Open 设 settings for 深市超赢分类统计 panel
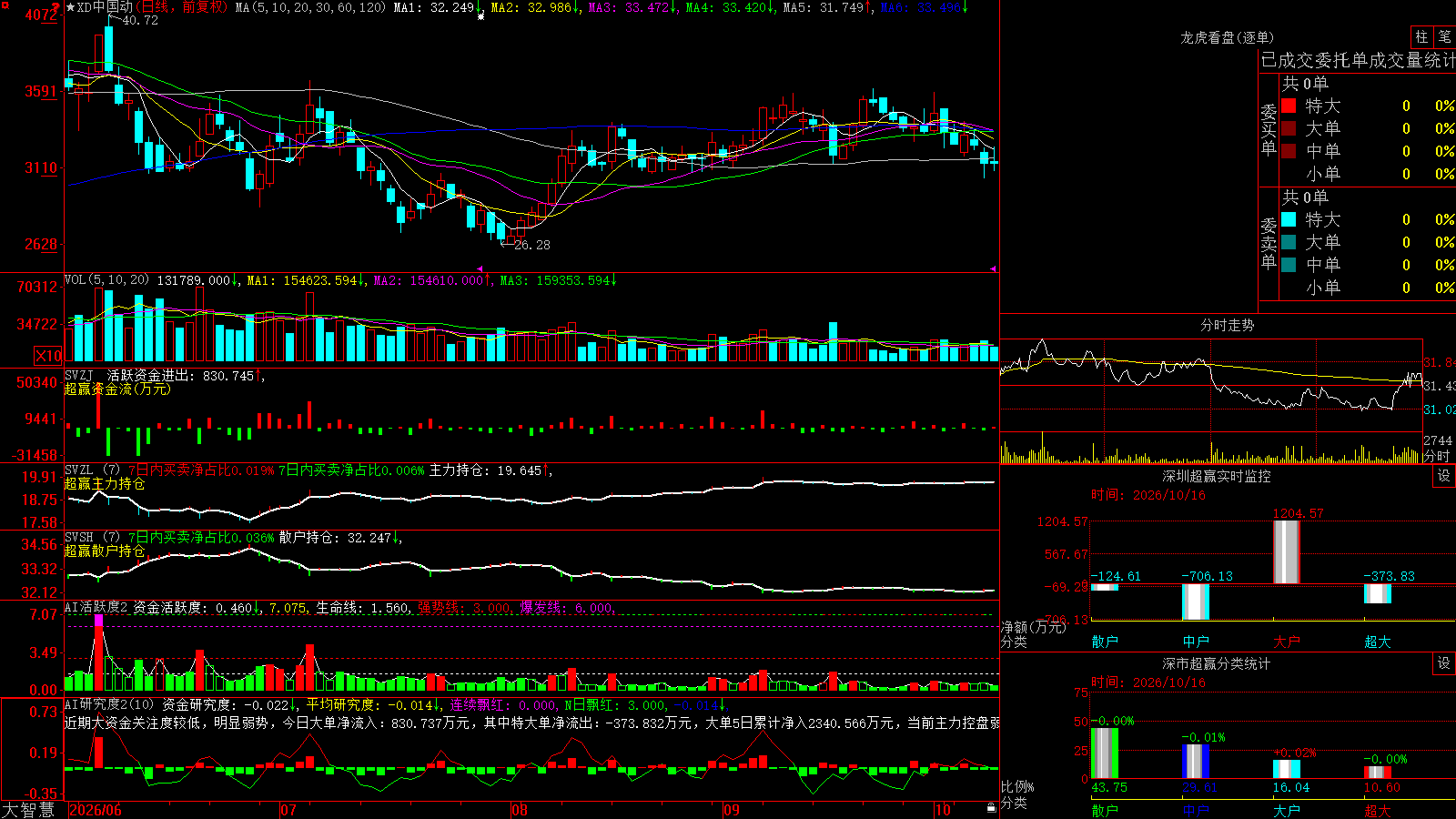Viewport: 1456px width, 819px height. [1444, 663]
